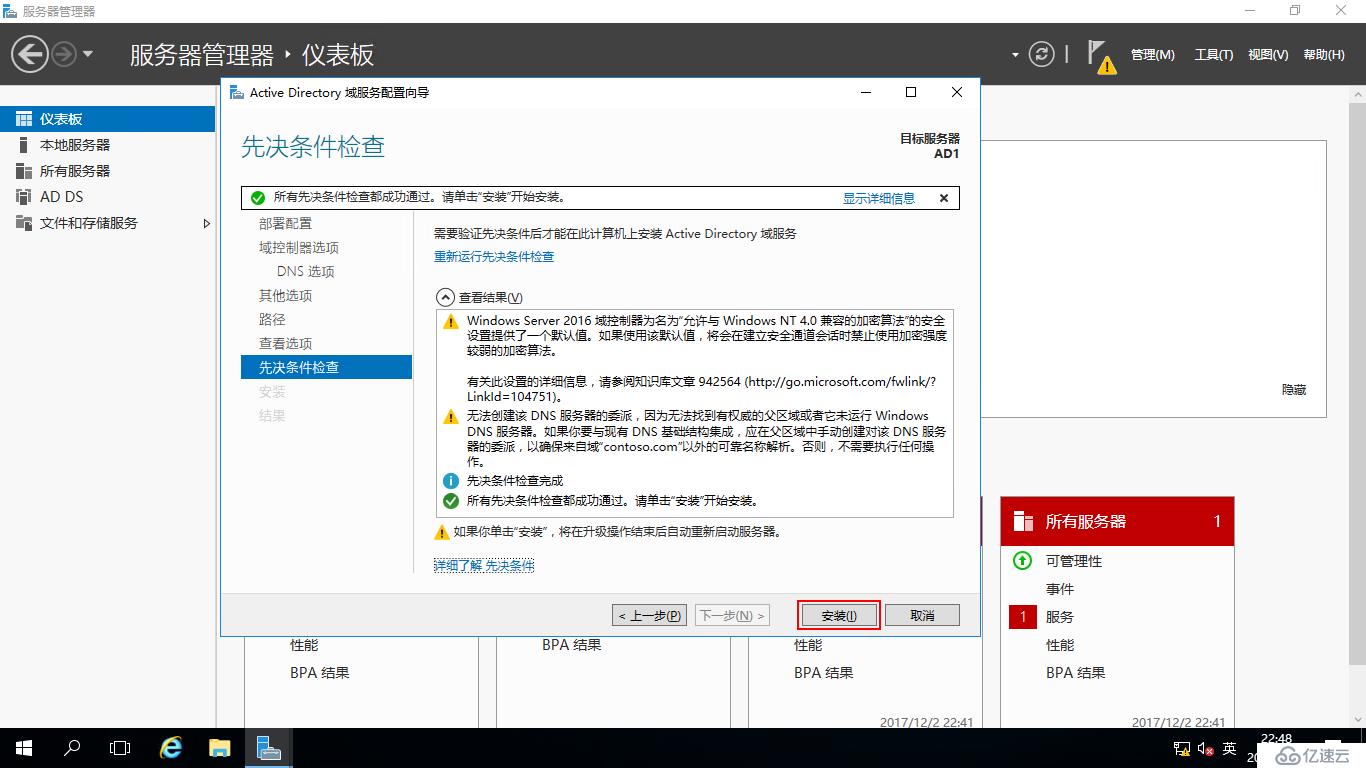Click 重新运行先决条件检查 link
Screen dimensions: 1366x768
click(494, 256)
